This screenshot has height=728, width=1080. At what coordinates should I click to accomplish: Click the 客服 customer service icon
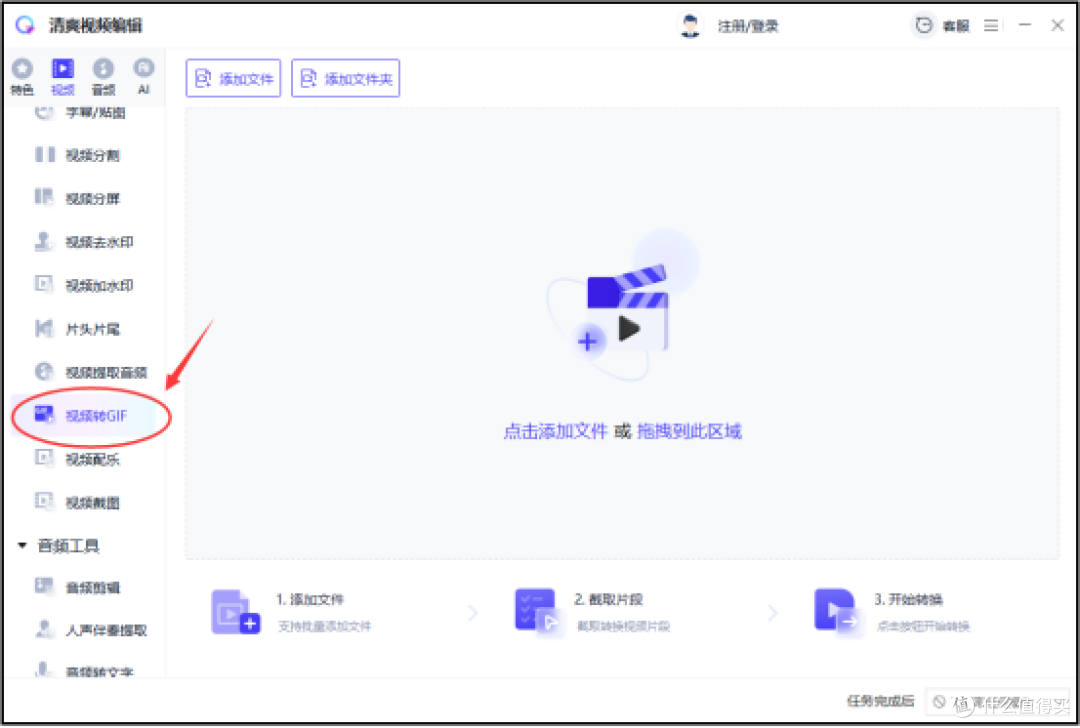pyautogui.click(x=924, y=25)
